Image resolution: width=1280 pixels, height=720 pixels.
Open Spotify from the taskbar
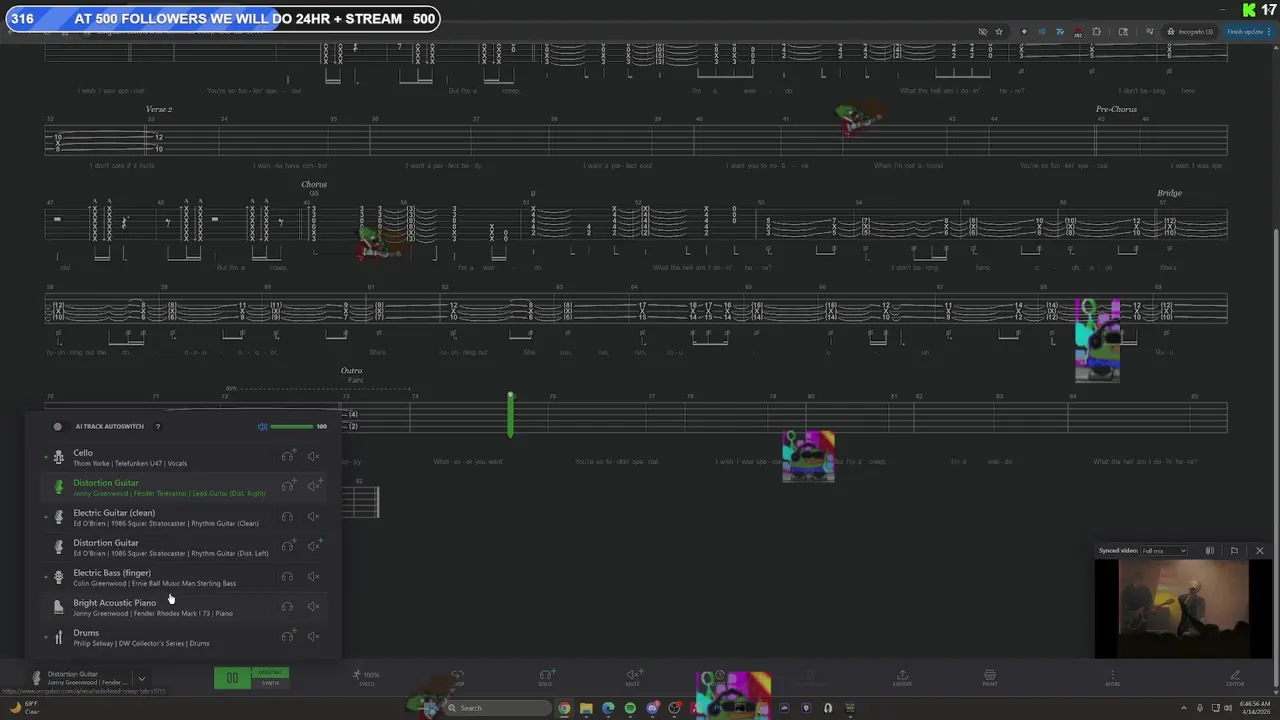pyautogui.click(x=630, y=708)
